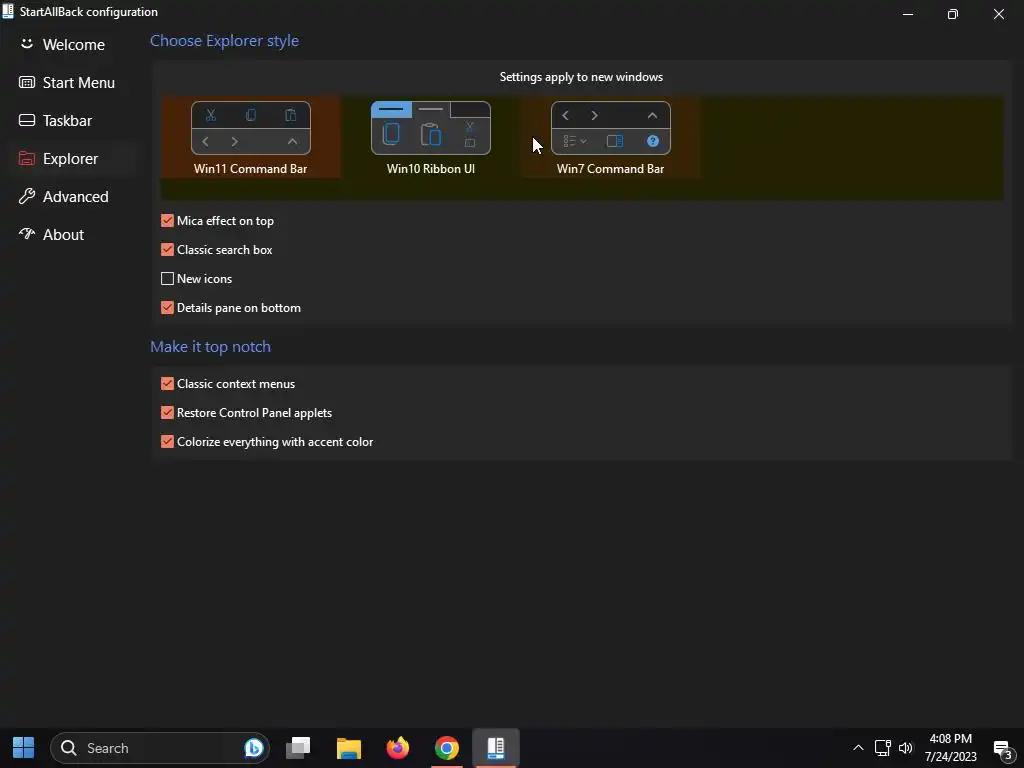Open Task View from taskbar
The height and width of the screenshot is (768, 1024).
tap(298, 748)
